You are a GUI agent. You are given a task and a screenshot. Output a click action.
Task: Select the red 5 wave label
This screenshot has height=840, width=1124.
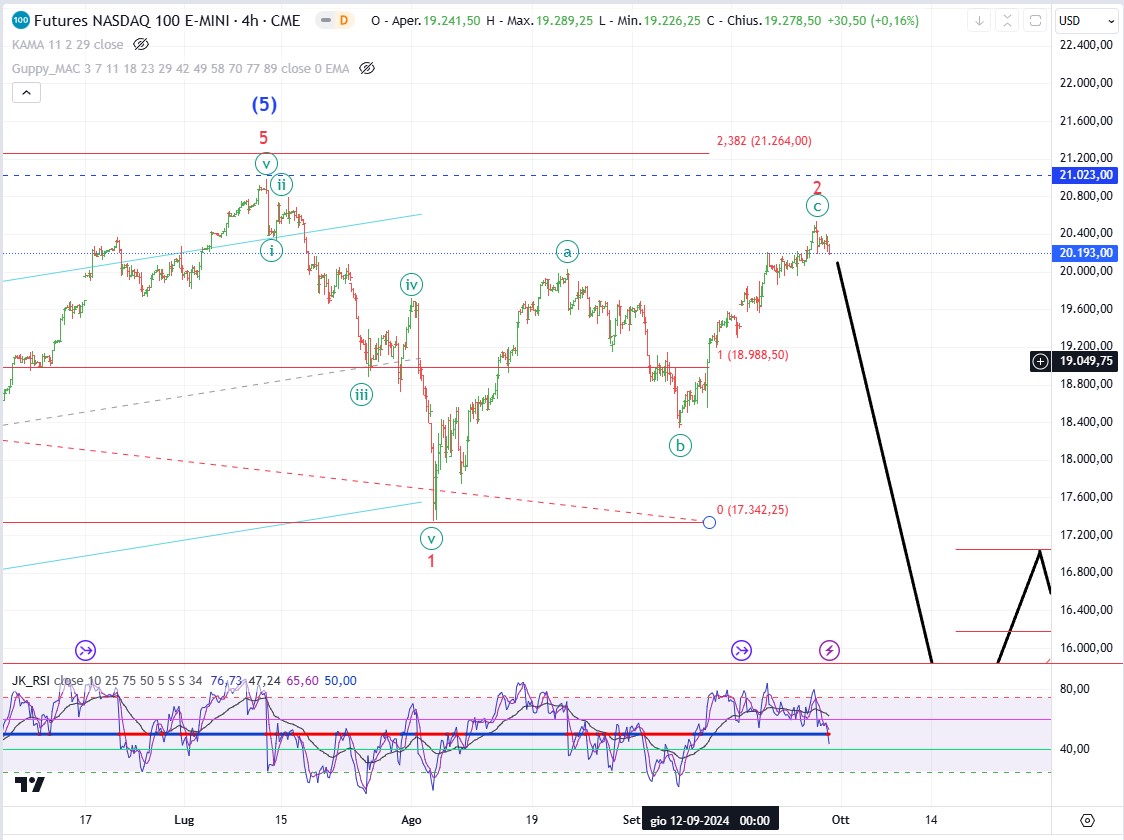click(264, 138)
